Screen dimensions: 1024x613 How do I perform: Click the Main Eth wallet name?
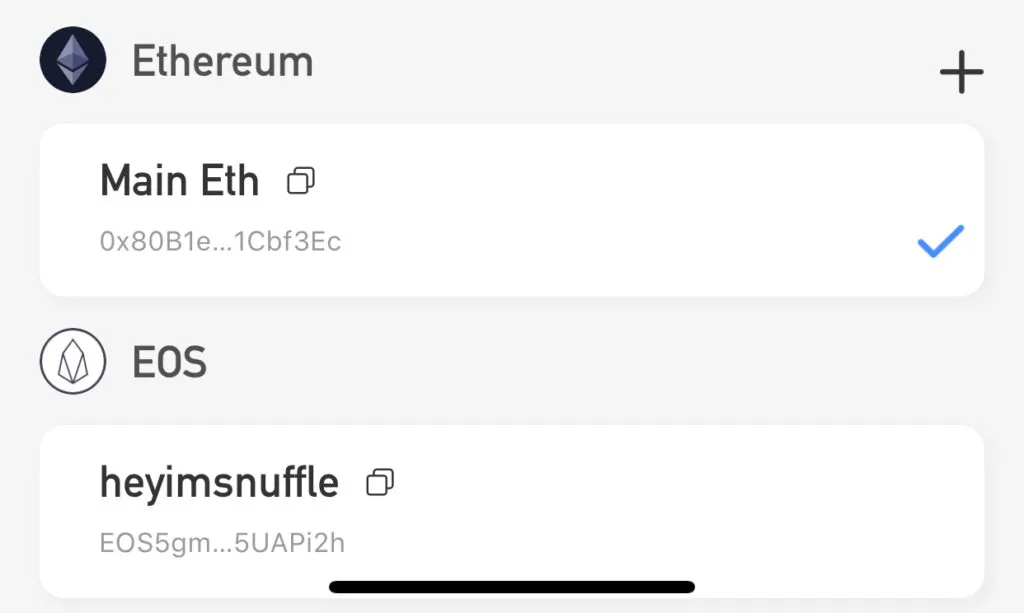pos(179,181)
